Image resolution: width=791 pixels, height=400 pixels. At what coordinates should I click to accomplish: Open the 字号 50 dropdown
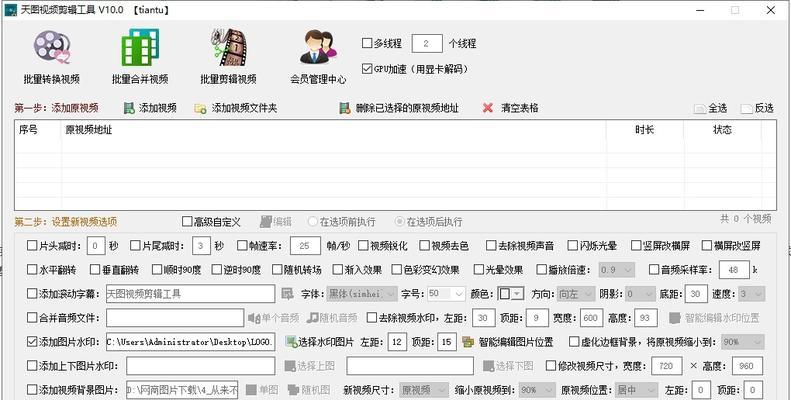(x=446, y=294)
